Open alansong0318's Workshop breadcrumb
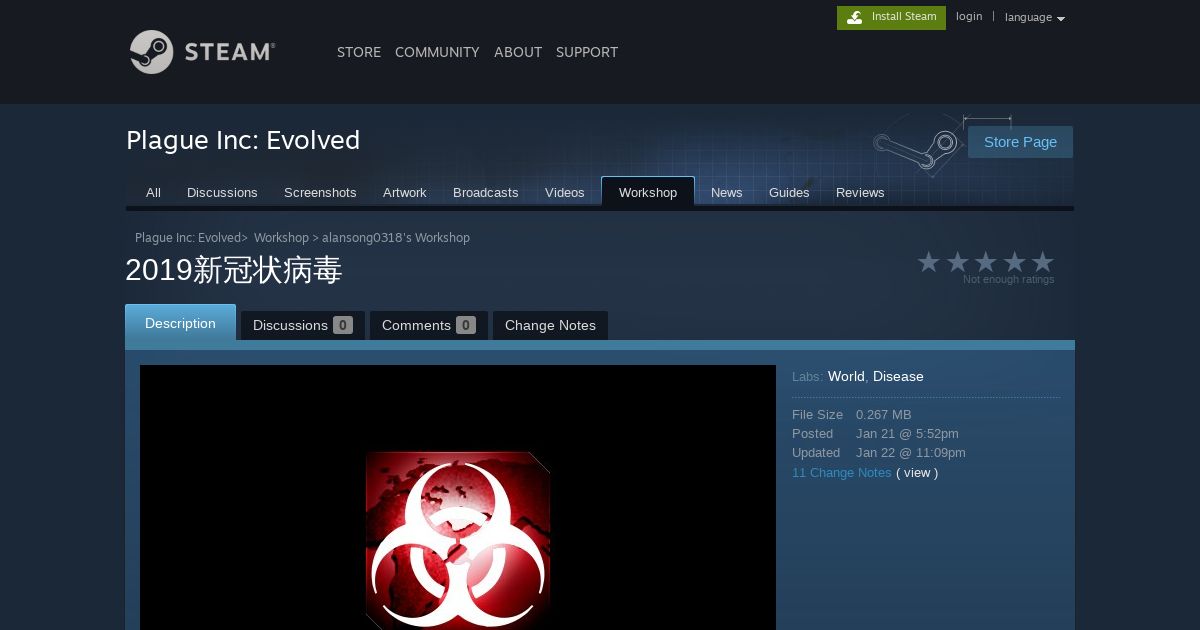 [x=396, y=238]
